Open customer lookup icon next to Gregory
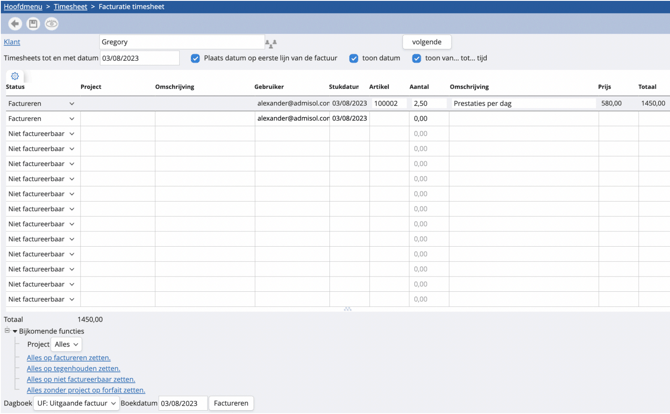 click(270, 43)
